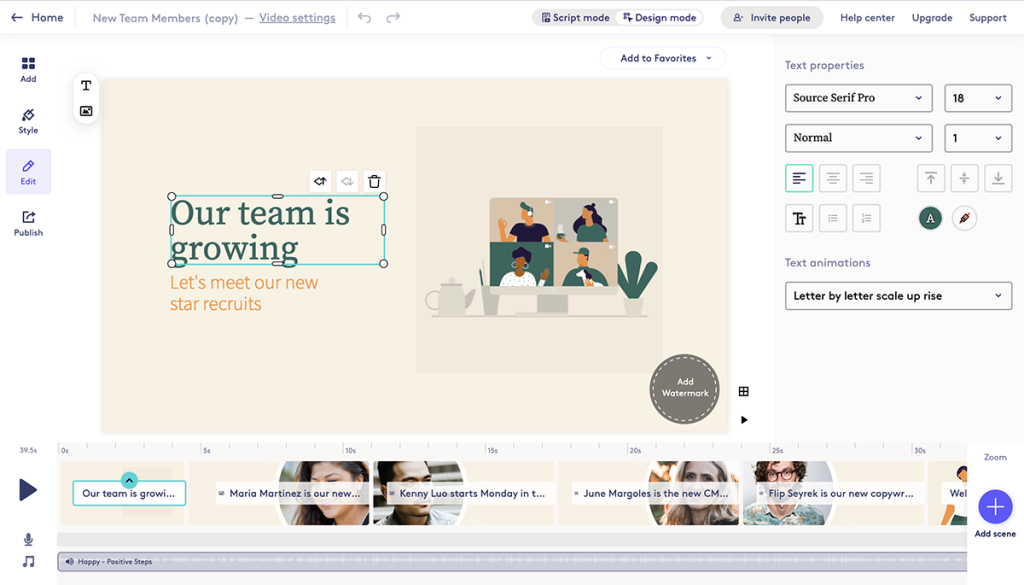
Task: Click the Invite people button
Action: [x=771, y=17]
